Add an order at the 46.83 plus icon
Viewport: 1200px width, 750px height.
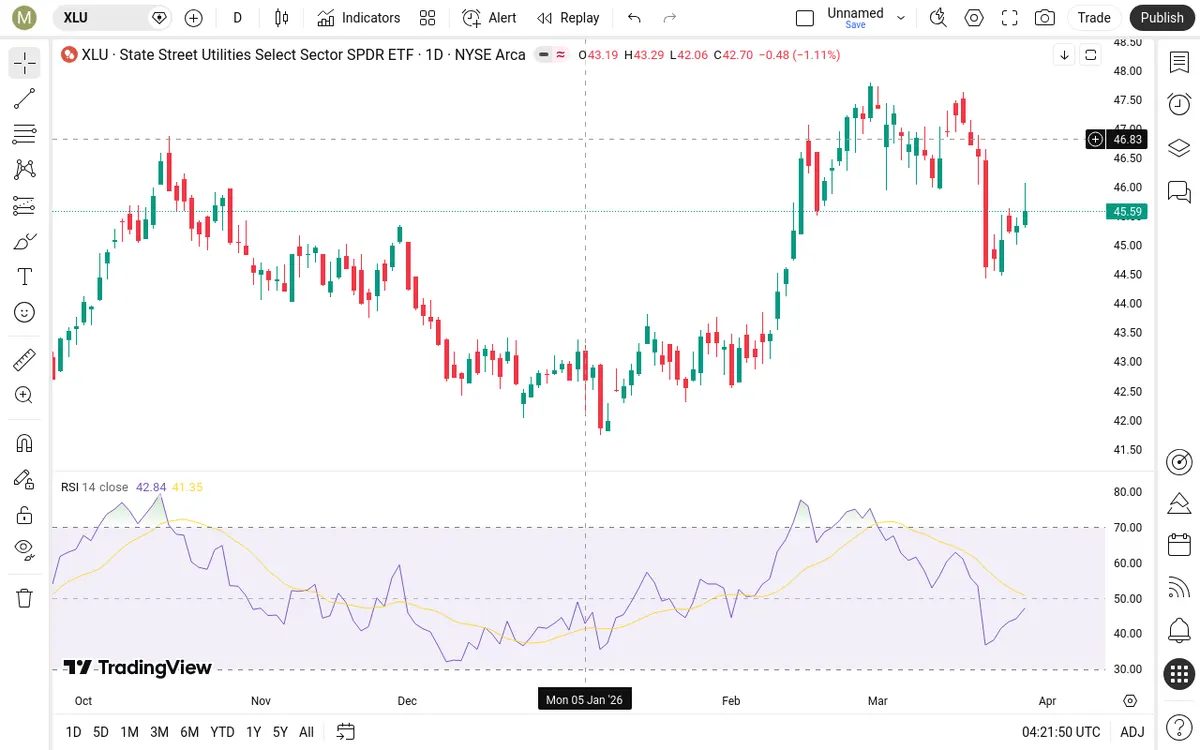(x=1096, y=139)
